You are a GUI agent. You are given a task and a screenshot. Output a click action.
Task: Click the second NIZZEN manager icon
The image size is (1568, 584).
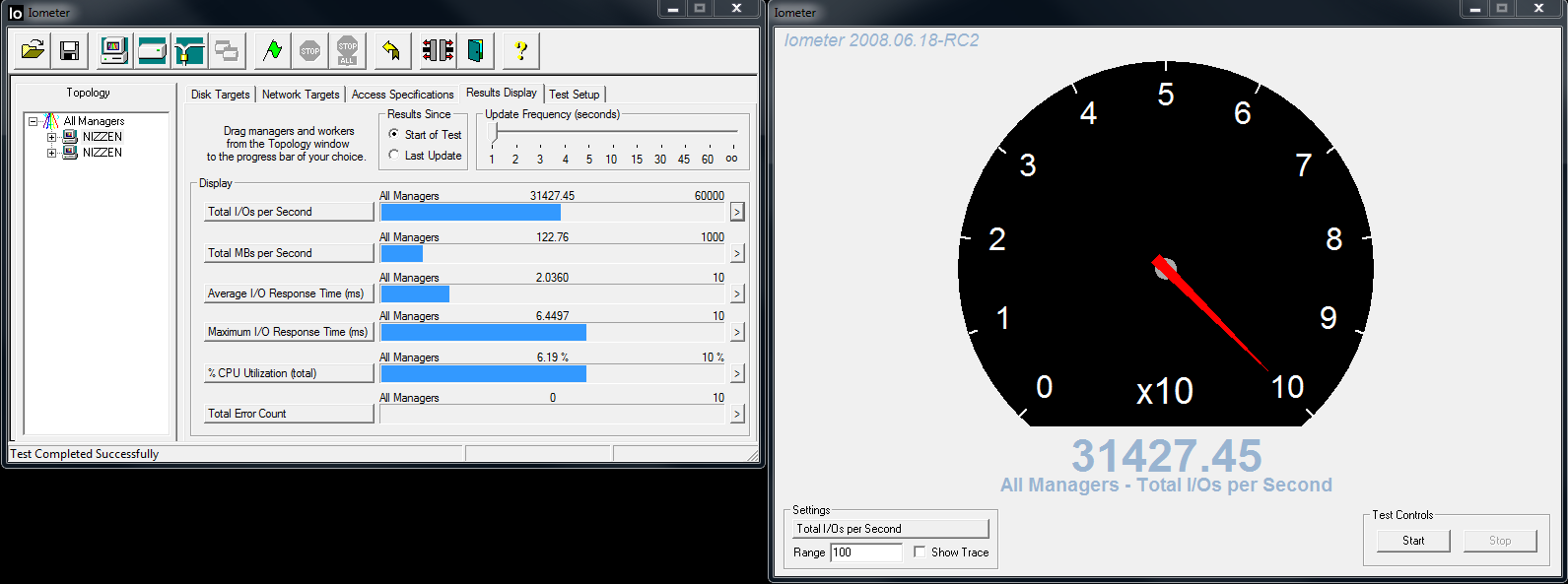click(x=70, y=153)
